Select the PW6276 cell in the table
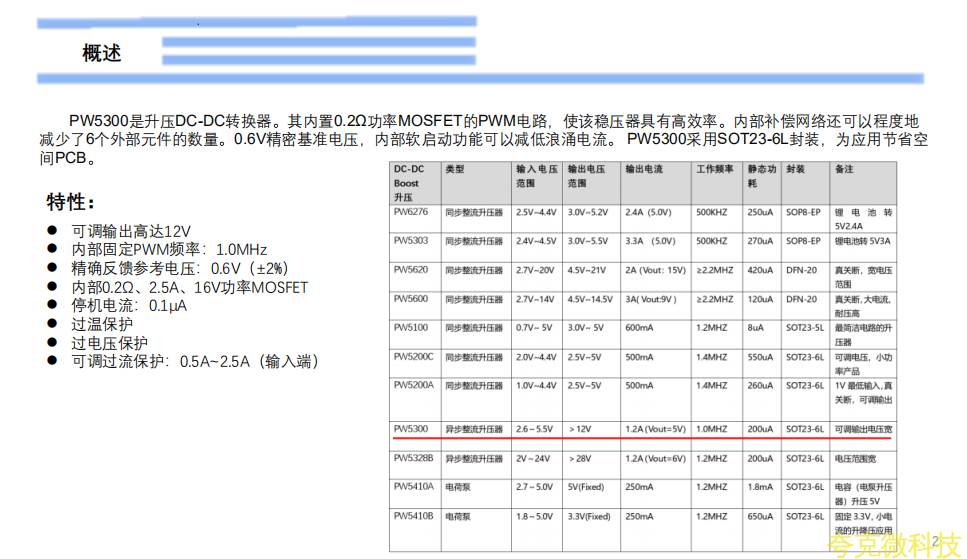The image size is (967, 559). pyautogui.click(x=411, y=212)
